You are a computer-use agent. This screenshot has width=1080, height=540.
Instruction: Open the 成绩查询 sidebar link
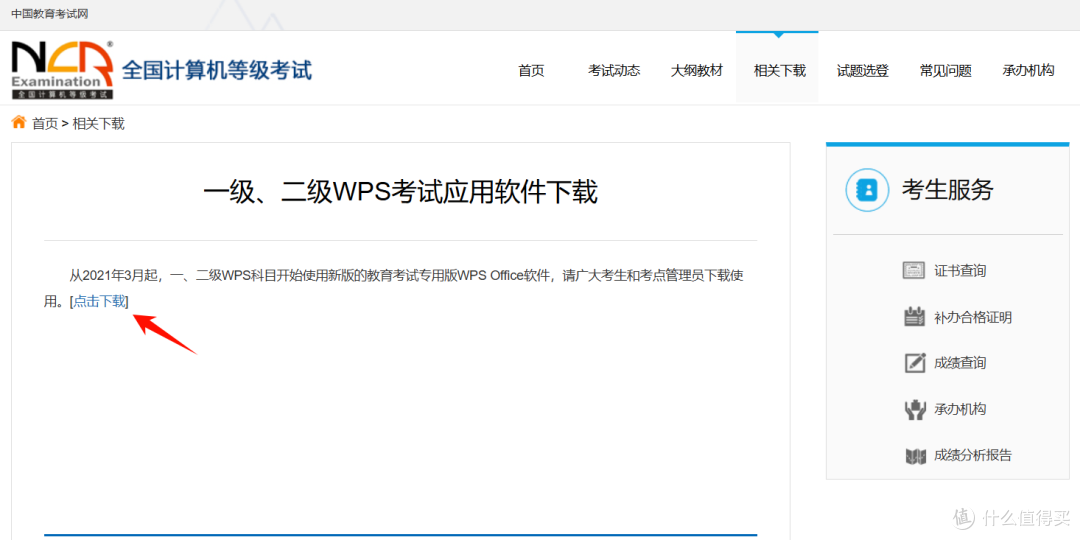pyautogui.click(x=960, y=363)
